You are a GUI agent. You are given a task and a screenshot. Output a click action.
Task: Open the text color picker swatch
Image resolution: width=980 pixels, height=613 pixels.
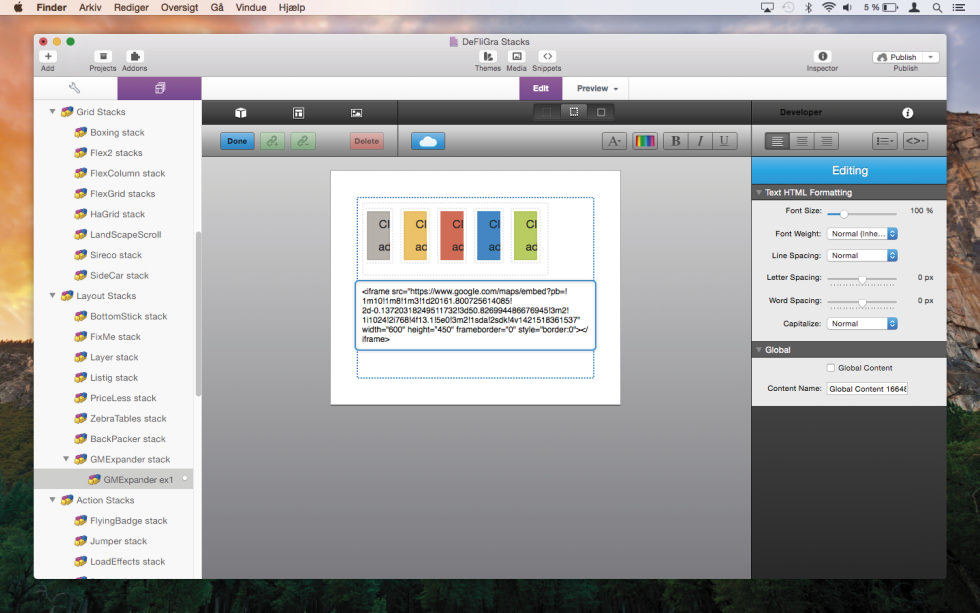[x=645, y=141]
